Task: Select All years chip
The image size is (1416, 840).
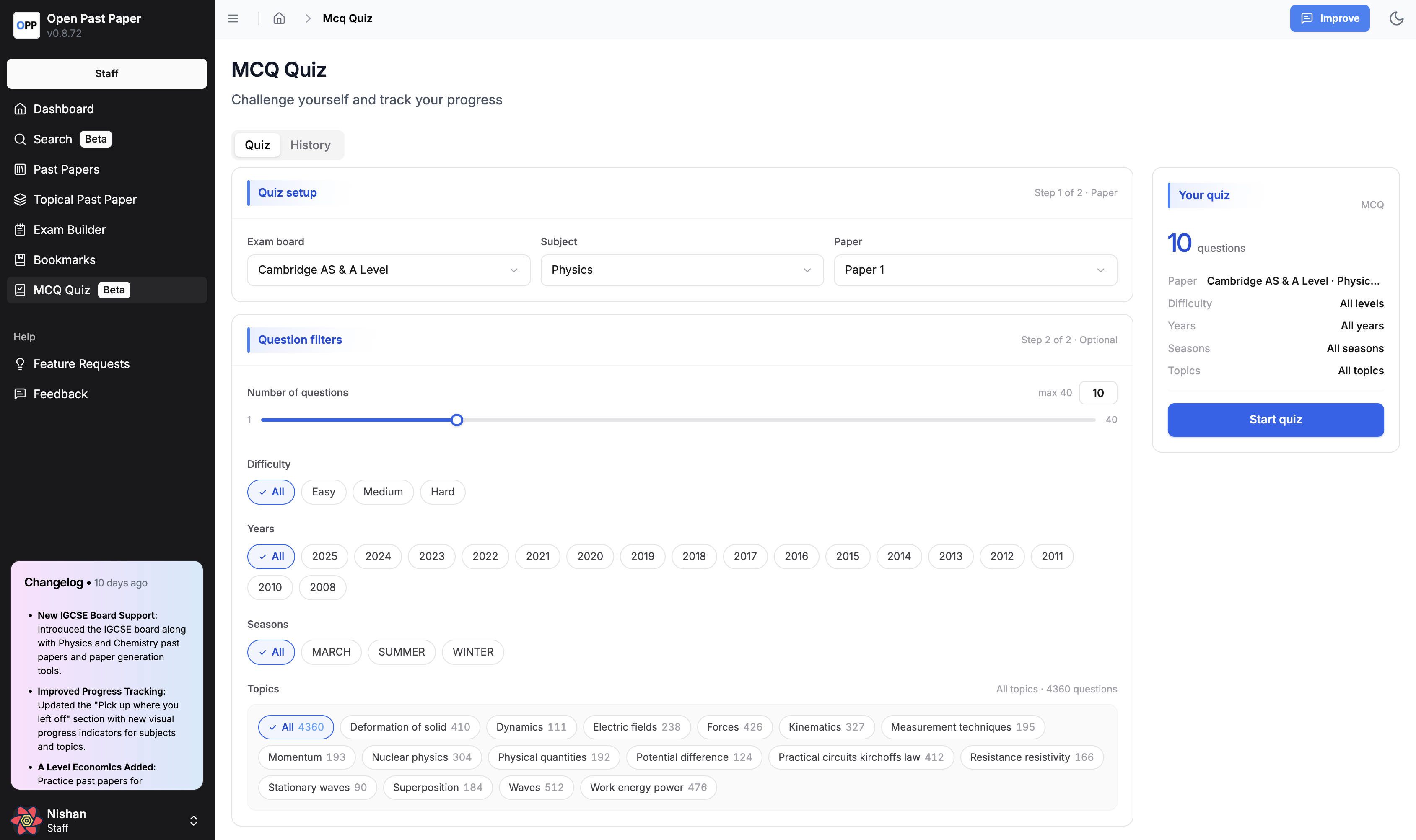Action: click(x=271, y=556)
